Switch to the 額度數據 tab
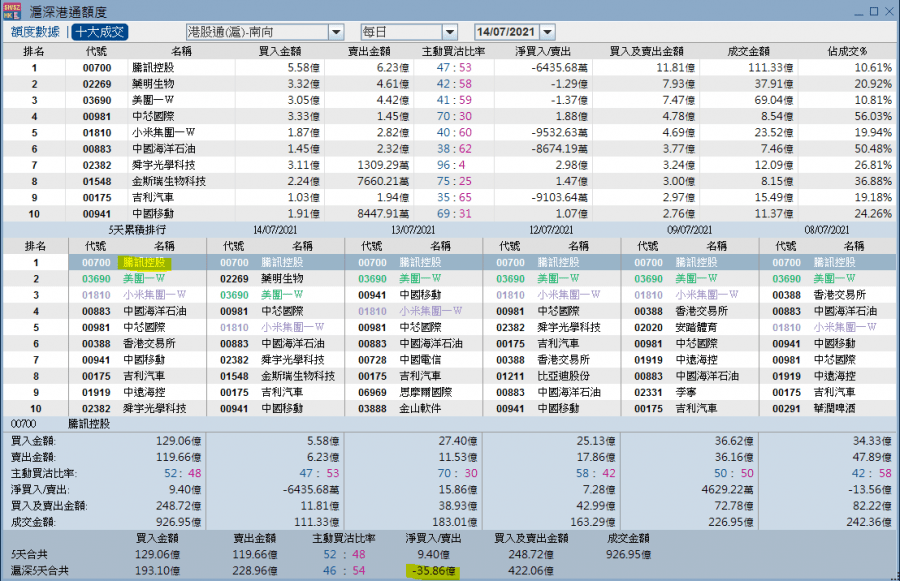The width and height of the screenshot is (900, 581). [35, 32]
